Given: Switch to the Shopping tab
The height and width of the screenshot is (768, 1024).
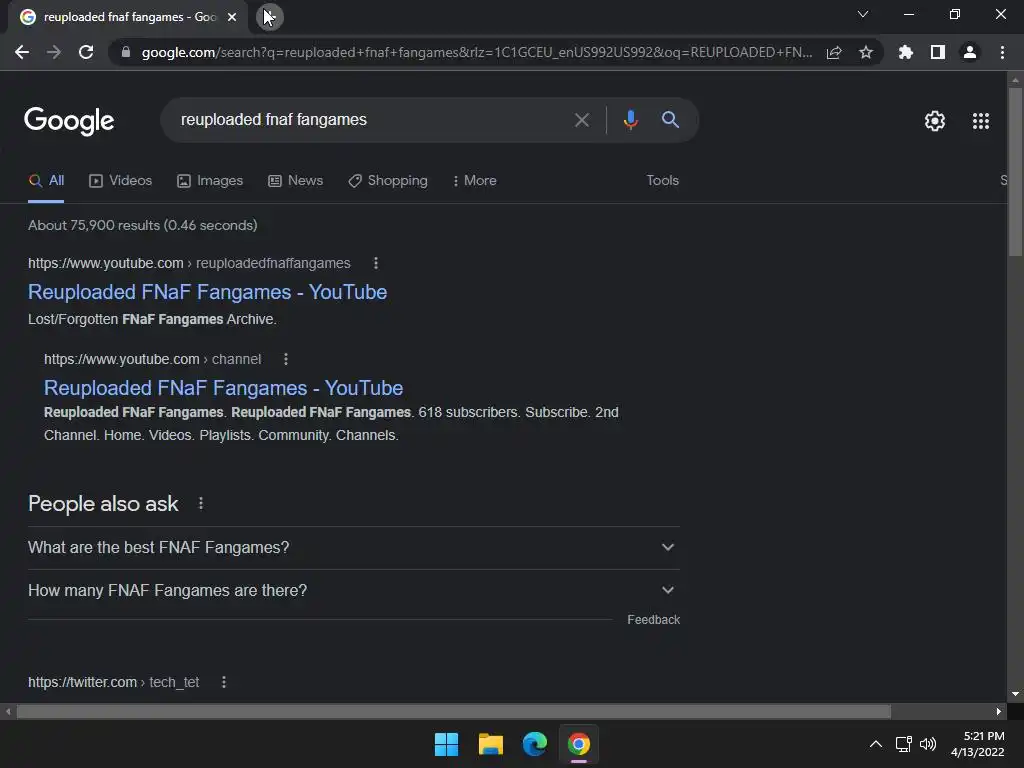Looking at the screenshot, I should (x=388, y=181).
